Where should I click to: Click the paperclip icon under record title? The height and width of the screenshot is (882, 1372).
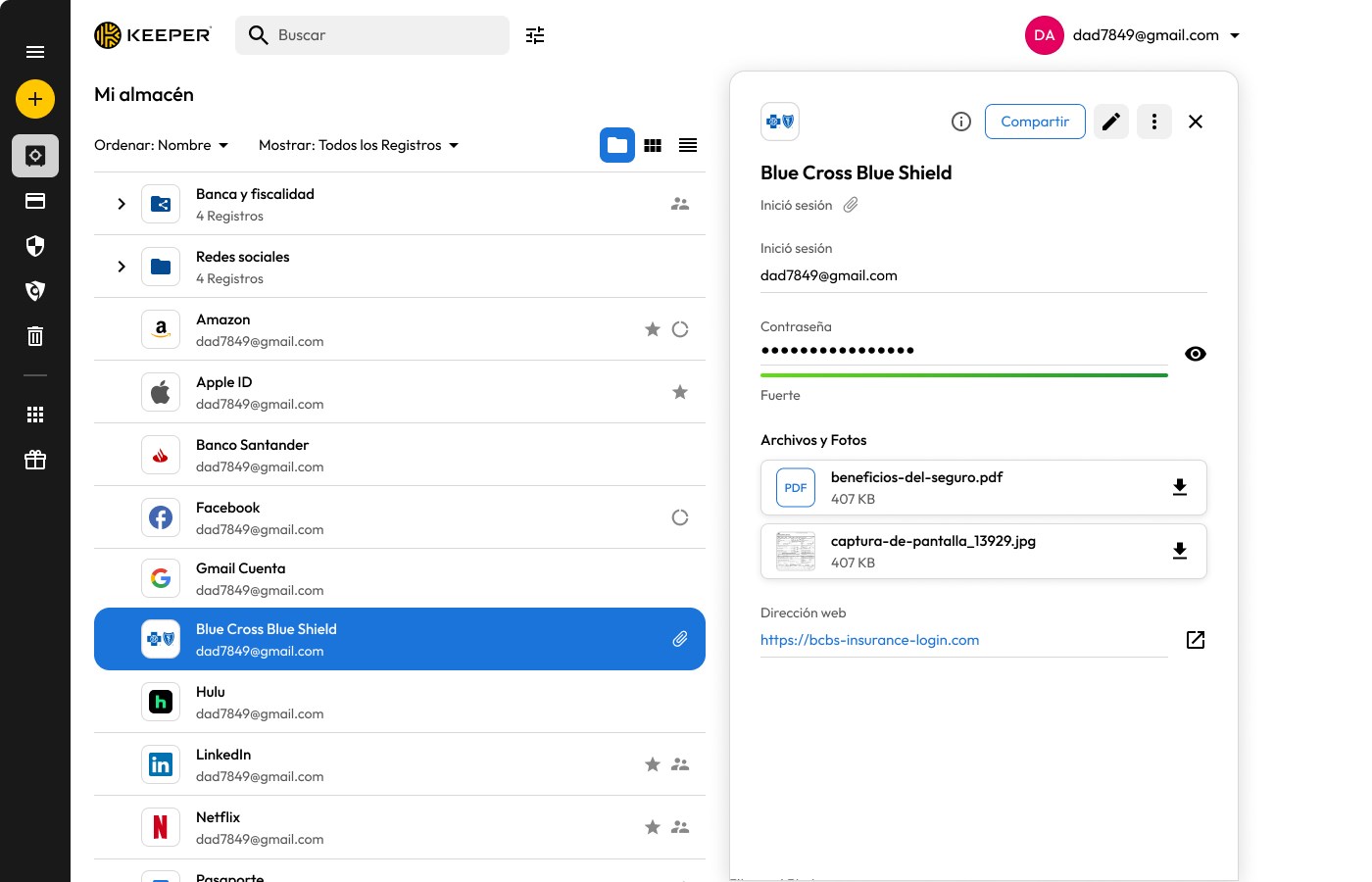click(x=851, y=205)
